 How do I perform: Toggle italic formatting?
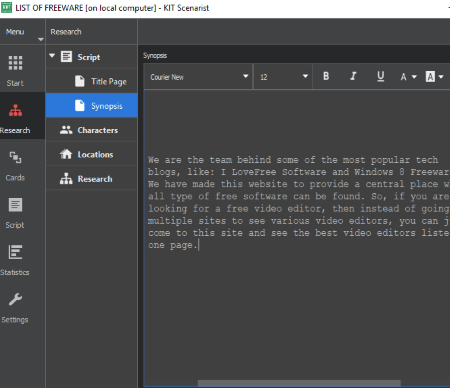click(353, 76)
